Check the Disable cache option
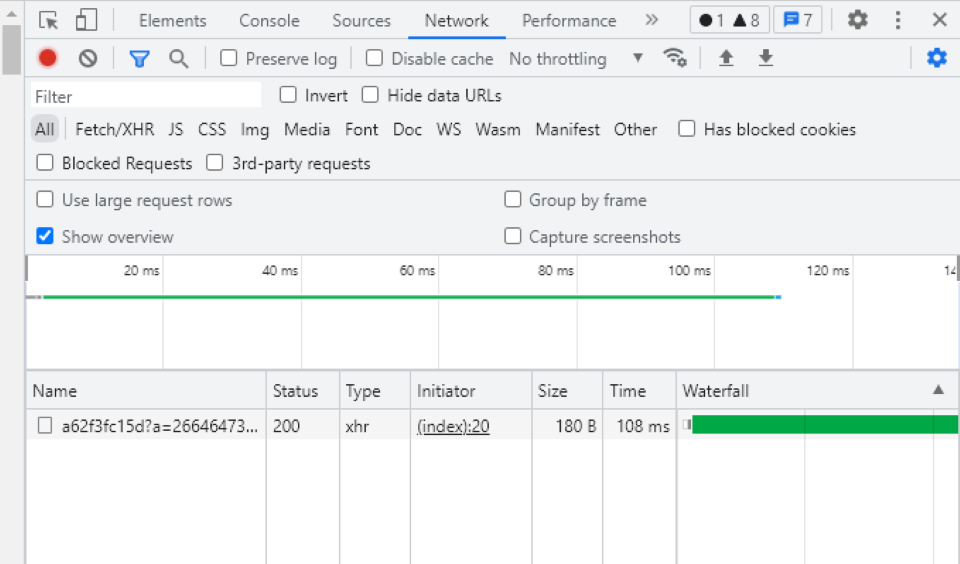960x564 pixels. pos(374,58)
